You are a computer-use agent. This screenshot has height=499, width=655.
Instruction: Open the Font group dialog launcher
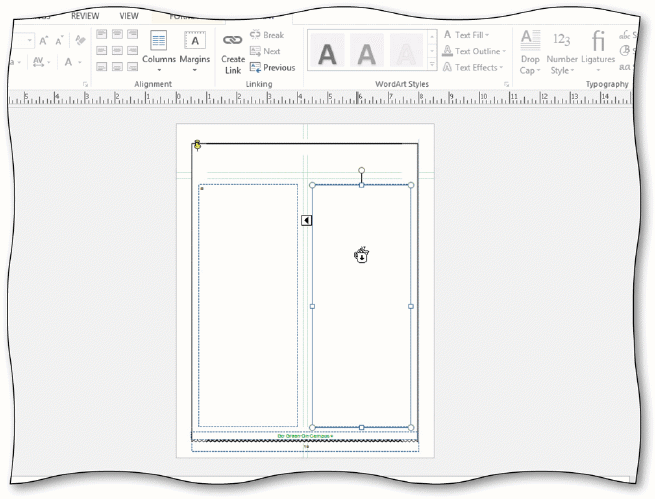coord(85,84)
